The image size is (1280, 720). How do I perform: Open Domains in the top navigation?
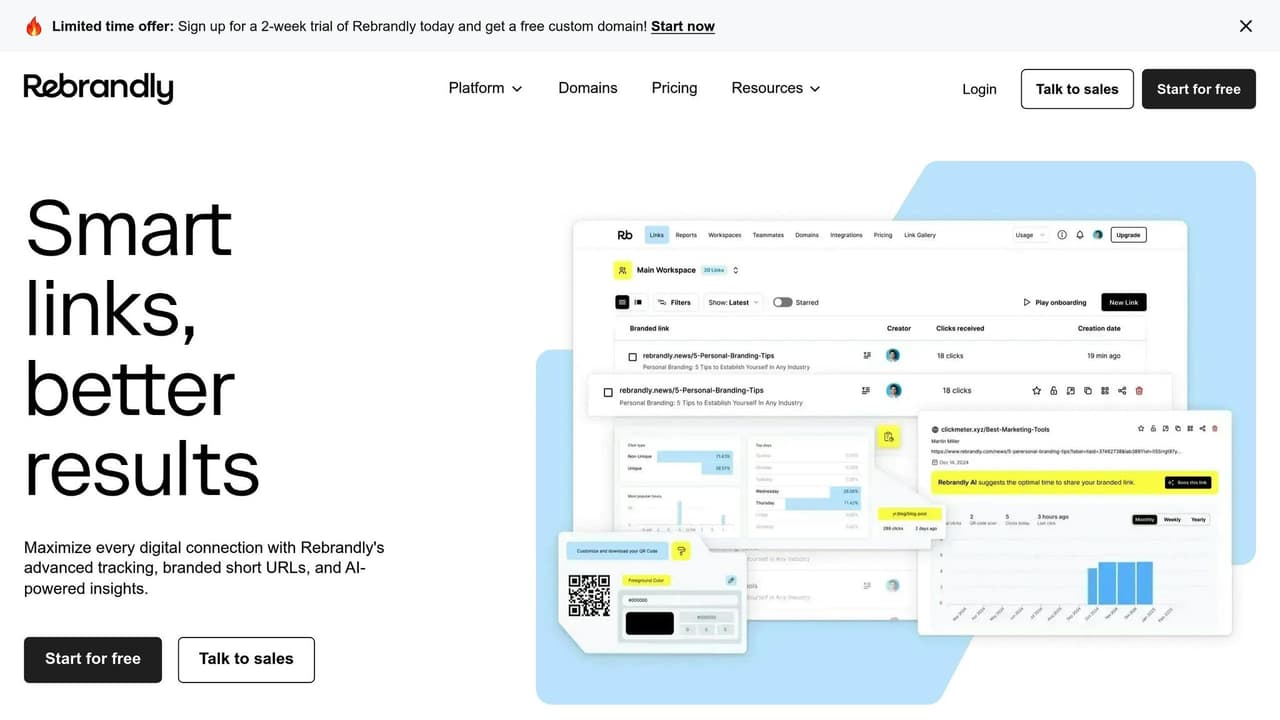click(587, 88)
